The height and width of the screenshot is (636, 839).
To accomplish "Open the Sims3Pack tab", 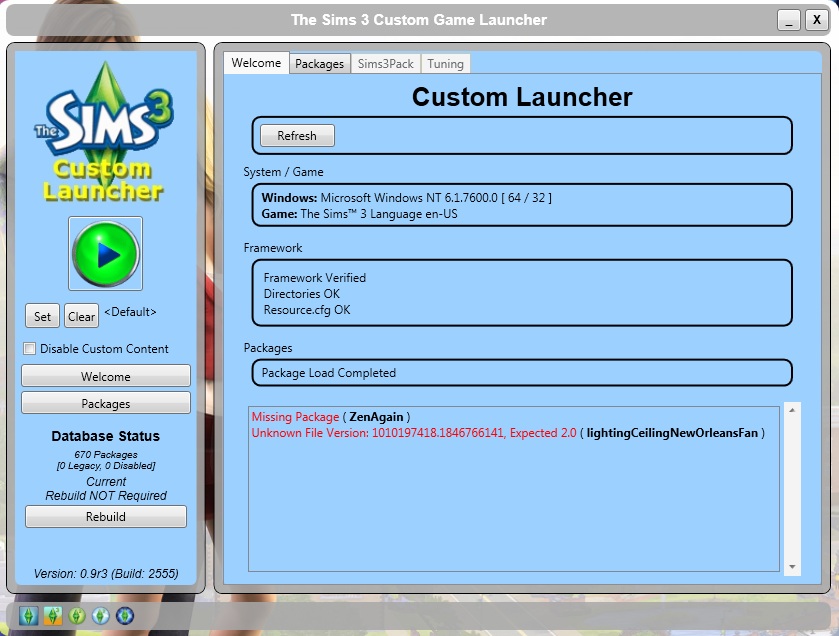I will [386, 64].
